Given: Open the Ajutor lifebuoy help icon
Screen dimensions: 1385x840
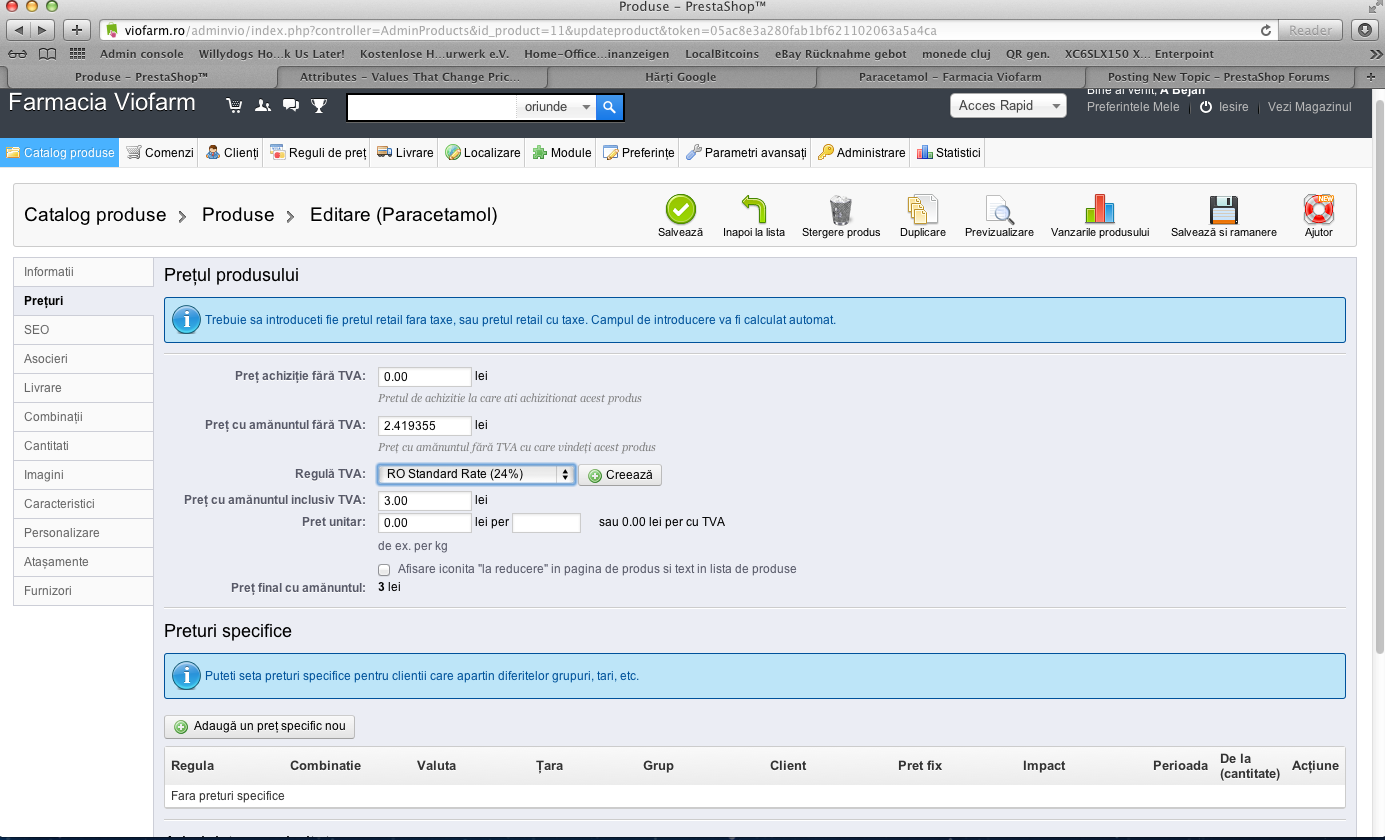Looking at the screenshot, I should tap(1319, 210).
